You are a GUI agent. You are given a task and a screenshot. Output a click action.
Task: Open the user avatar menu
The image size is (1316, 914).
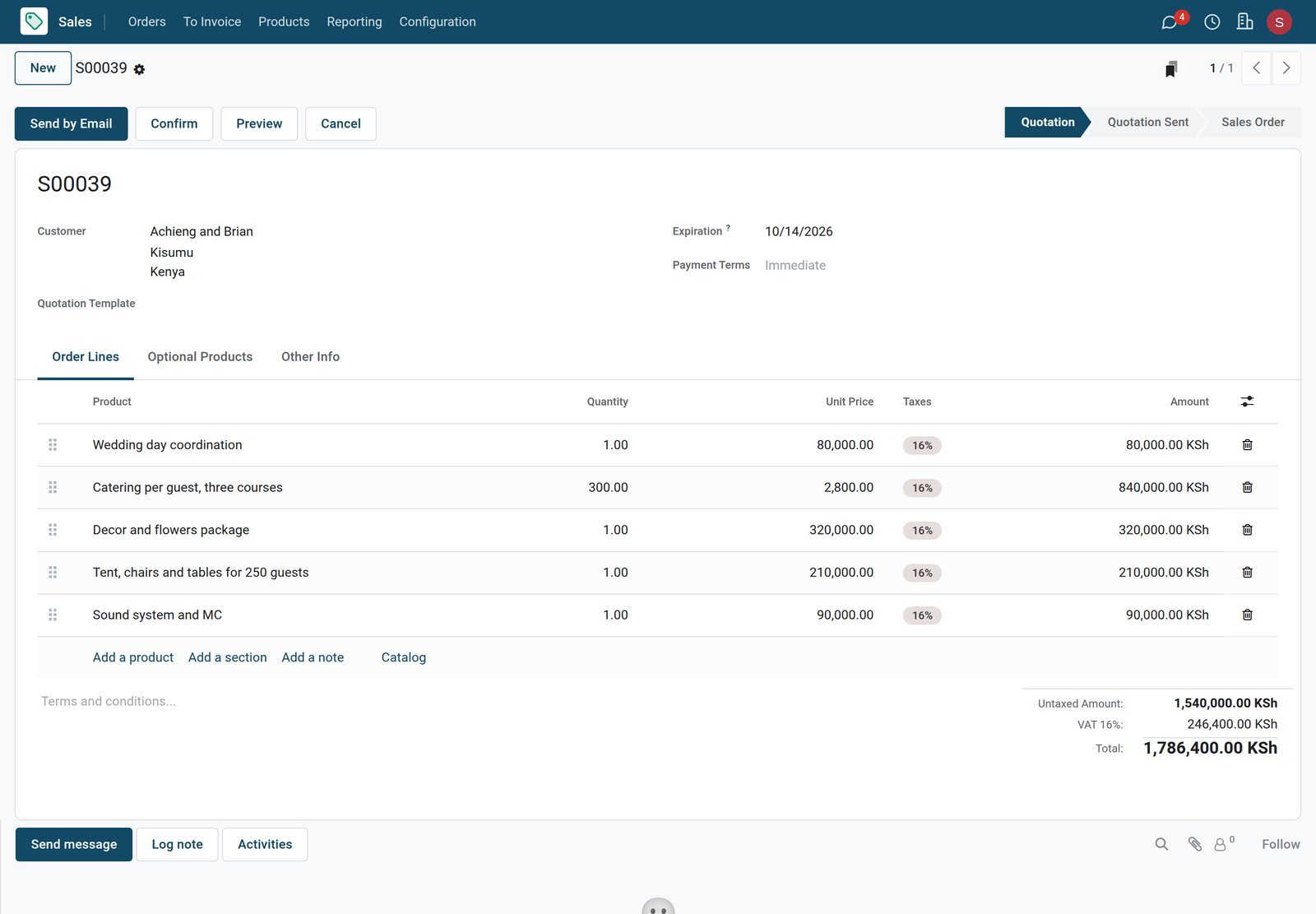pyautogui.click(x=1279, y=22)
